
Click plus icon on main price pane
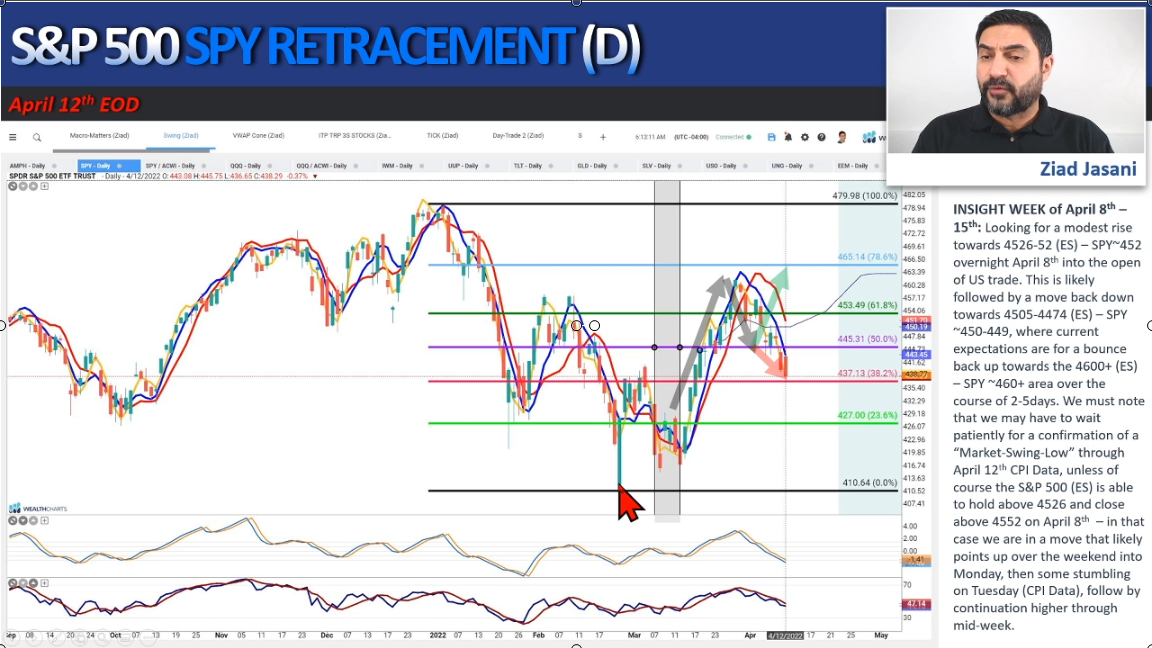click(45, 187)
